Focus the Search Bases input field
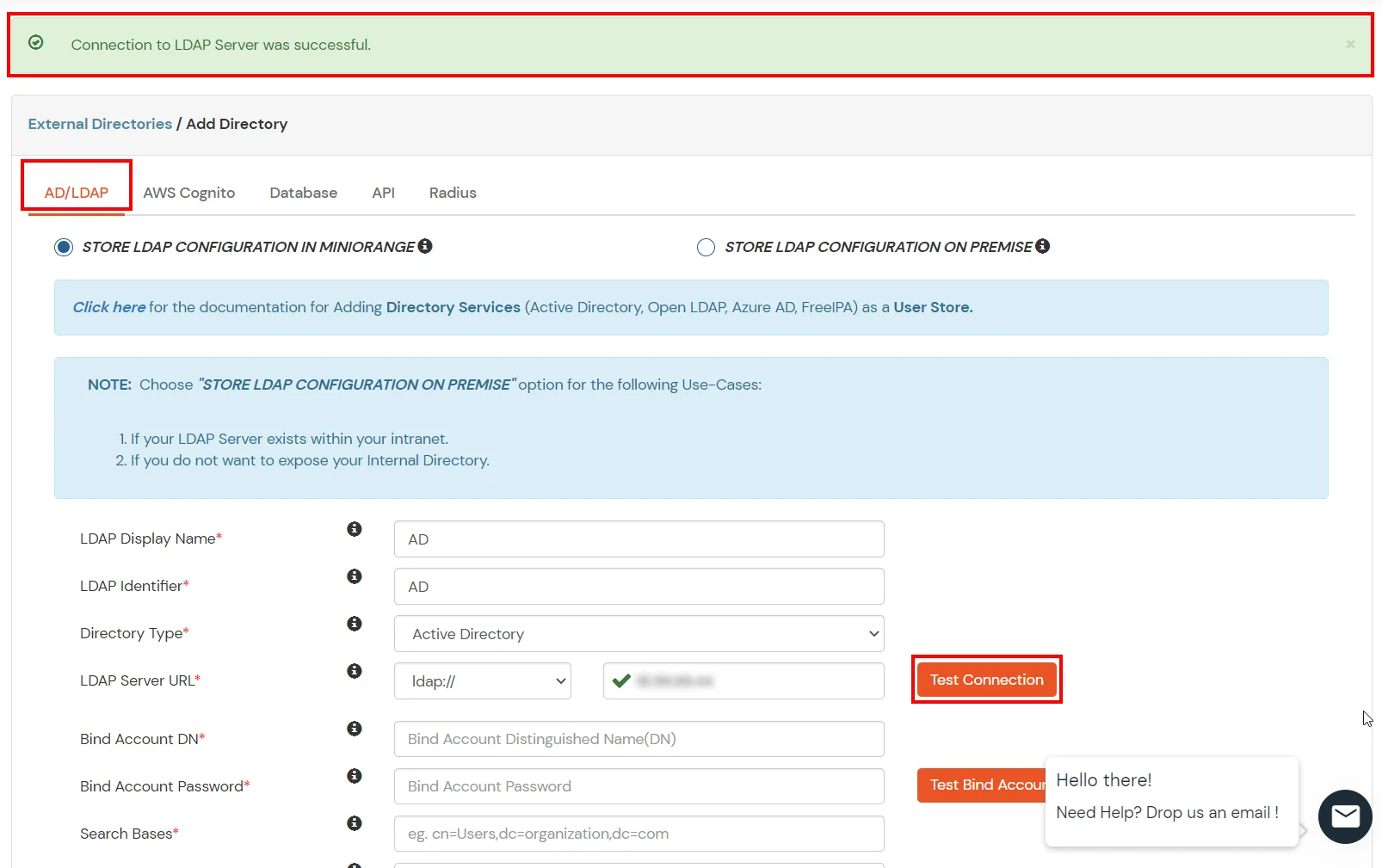1382x868 pixels. pyautogui.click(x=639, y=834)
